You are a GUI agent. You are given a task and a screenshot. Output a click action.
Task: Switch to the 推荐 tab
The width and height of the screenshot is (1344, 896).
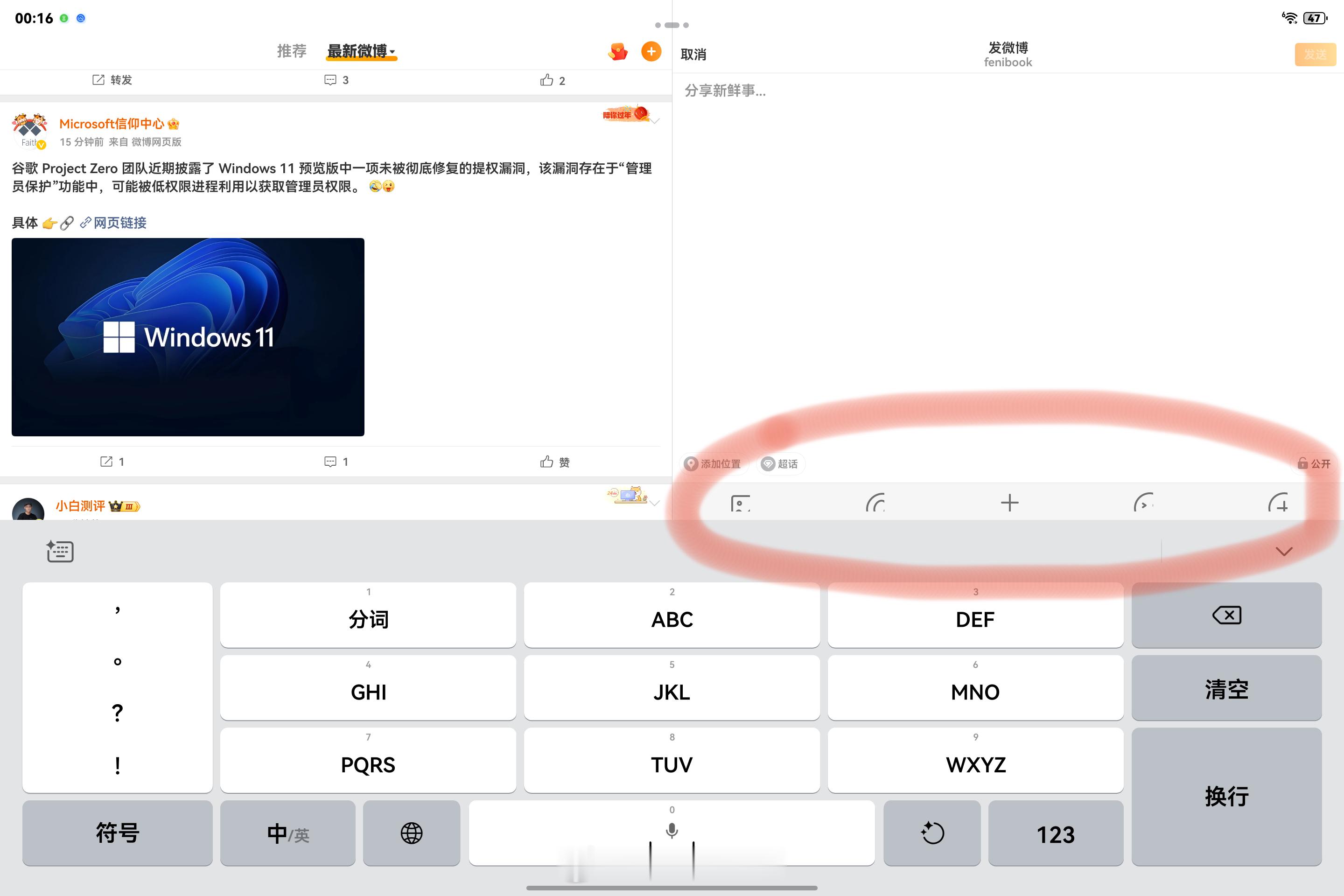[291, 51]
